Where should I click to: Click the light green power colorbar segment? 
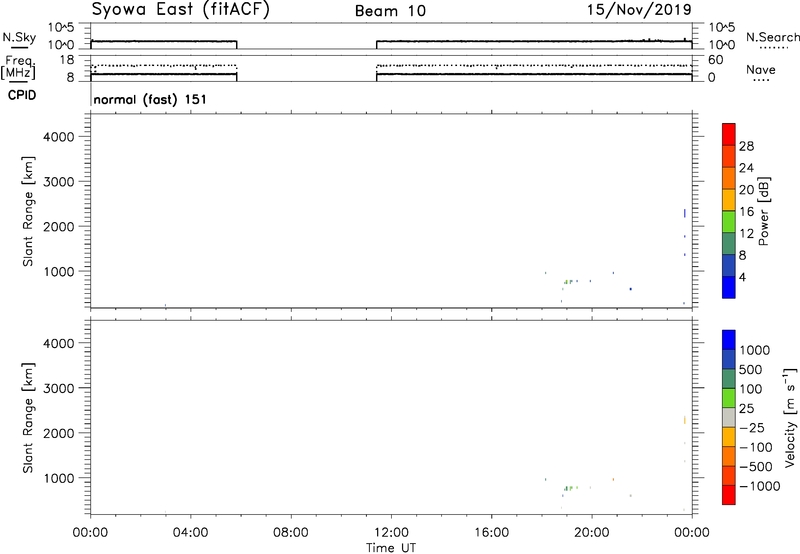[729, 222]
